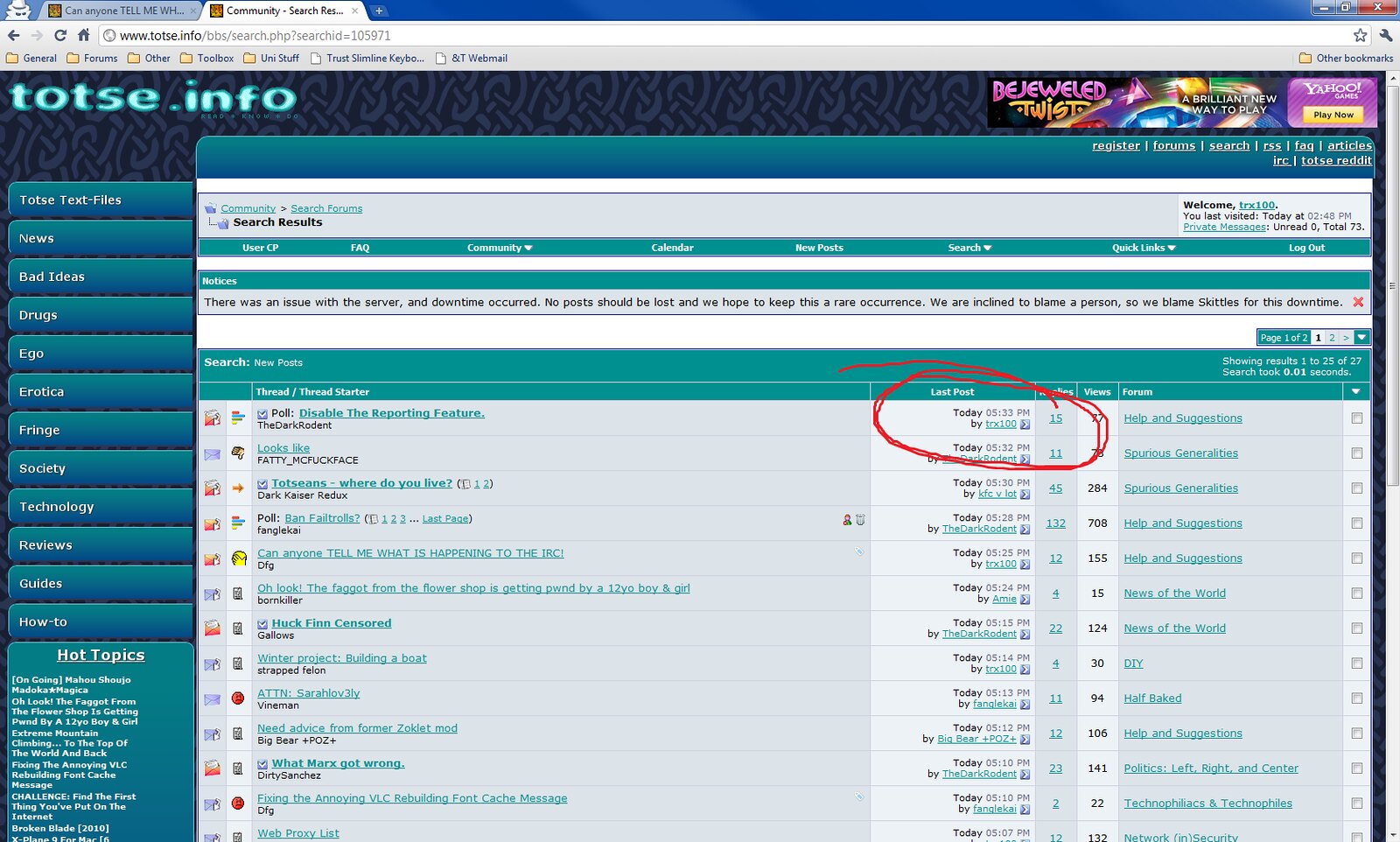The image size is (1400, 842).
Task: Open the General bookmarks folder
Action: coord(31,59)
